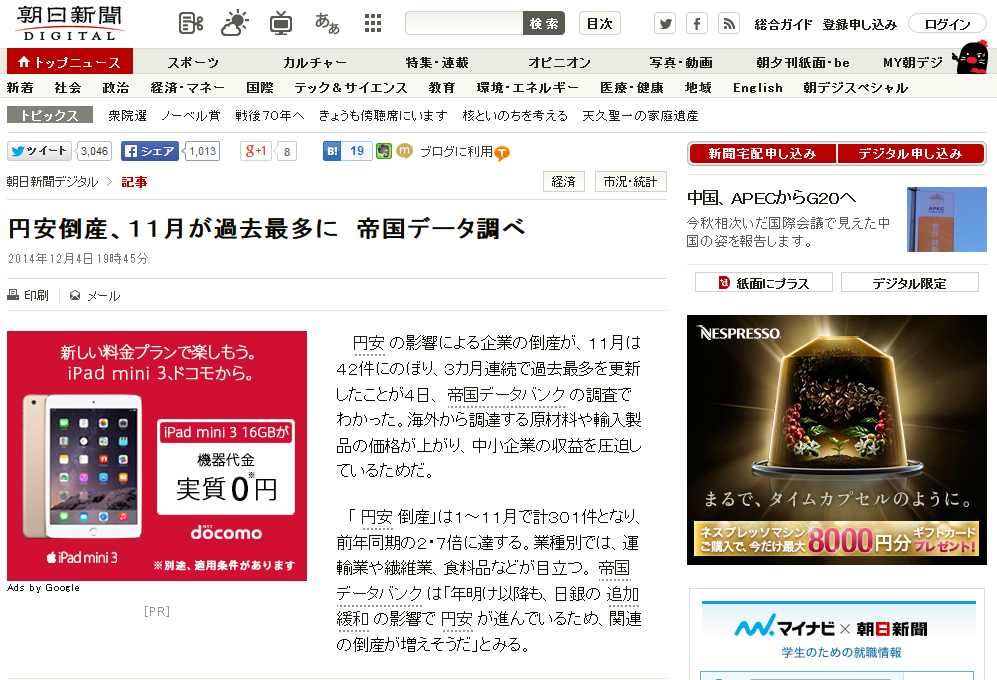
Task: Open the Facebook icon in header
Action: tap(697, 24)
